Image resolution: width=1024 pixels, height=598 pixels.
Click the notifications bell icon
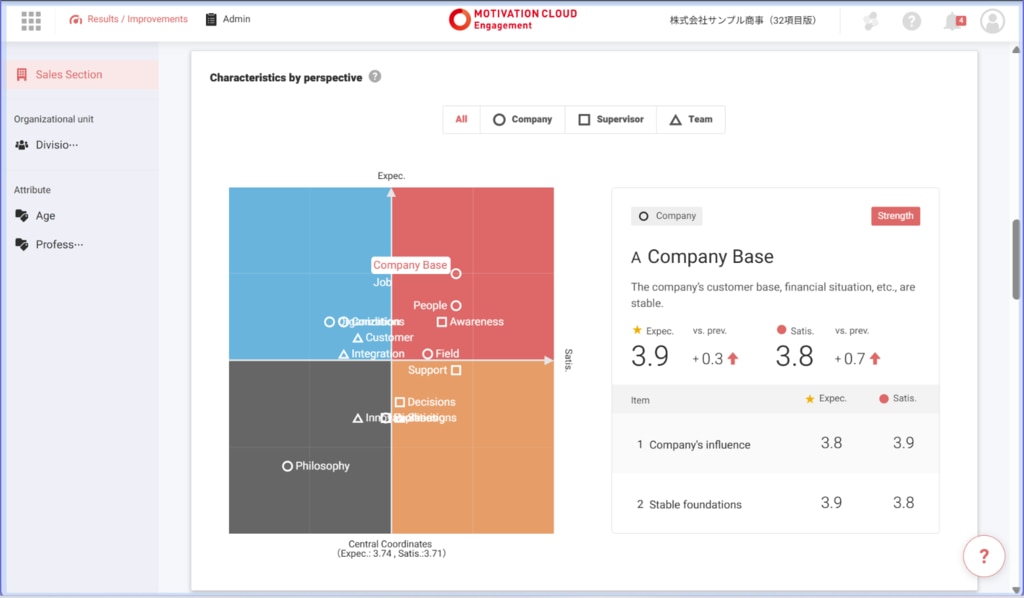[953, 21]
